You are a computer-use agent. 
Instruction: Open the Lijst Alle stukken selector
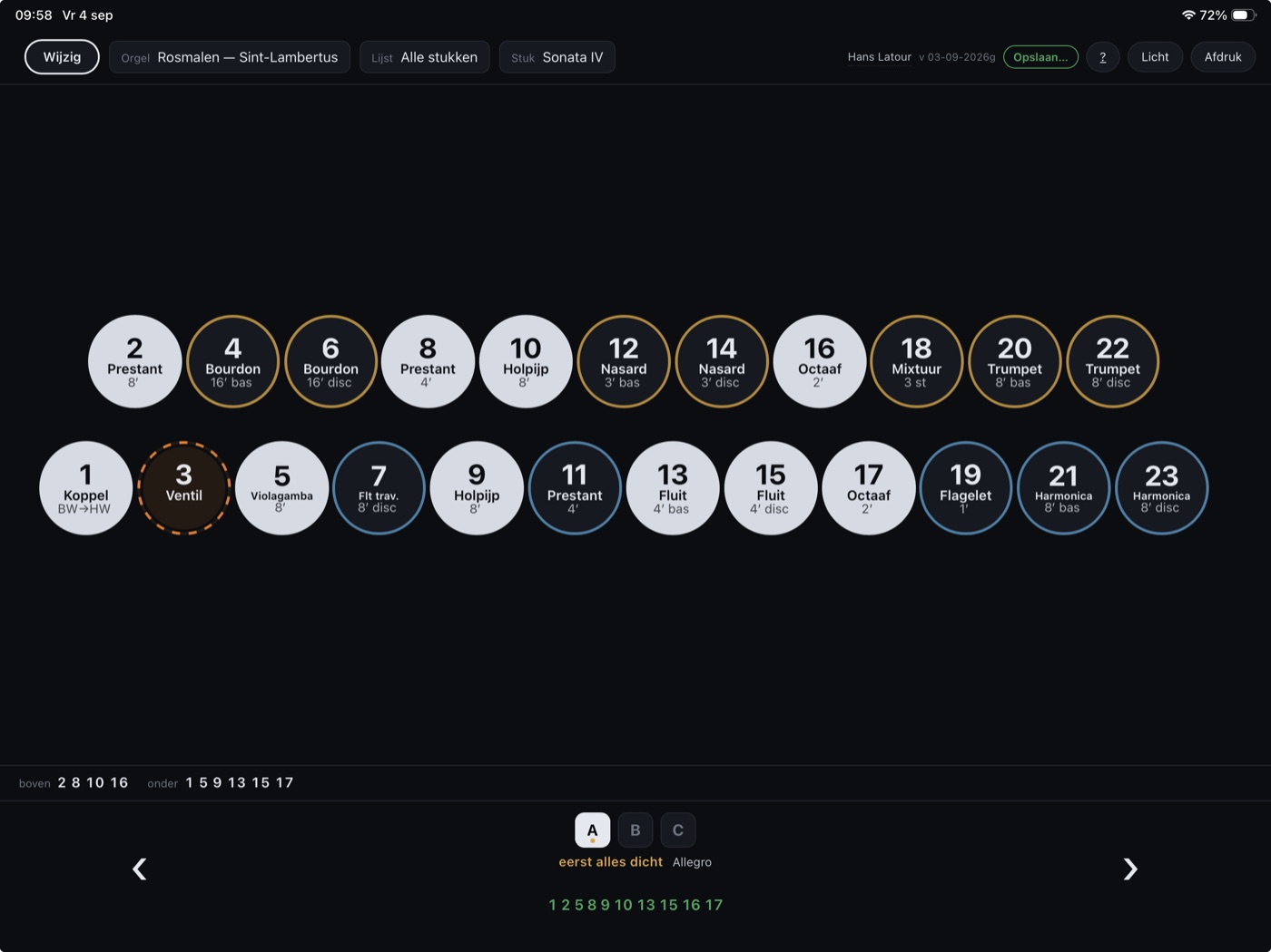tap(425, 57)
